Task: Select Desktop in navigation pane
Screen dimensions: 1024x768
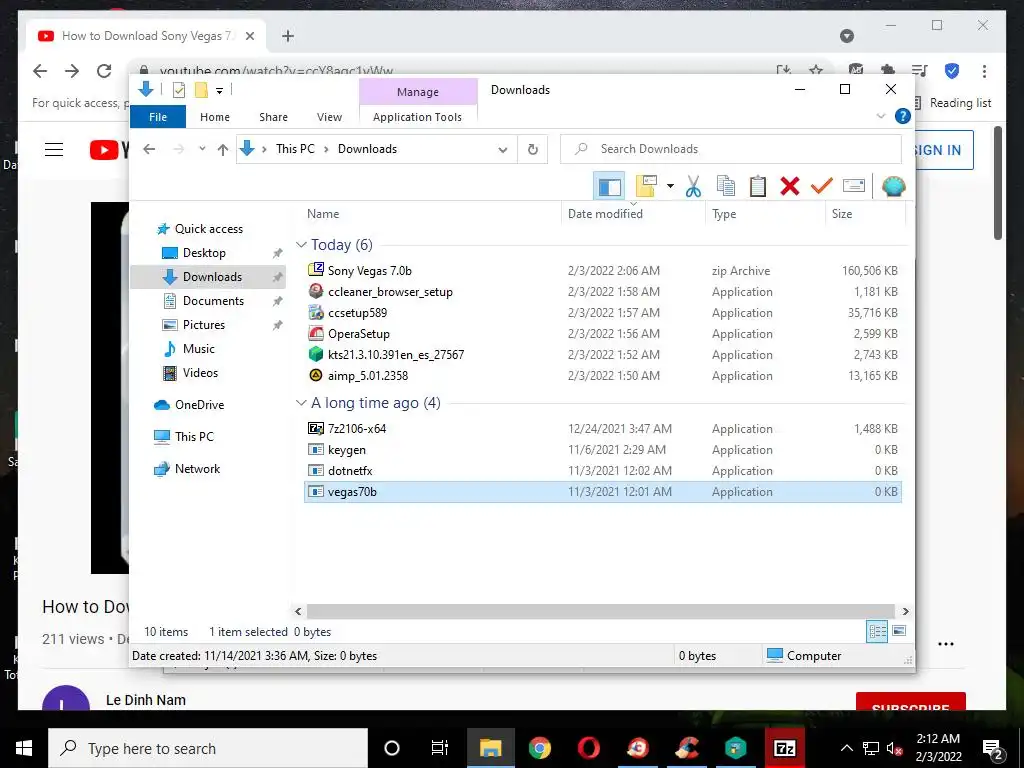Action: (204, 253)
